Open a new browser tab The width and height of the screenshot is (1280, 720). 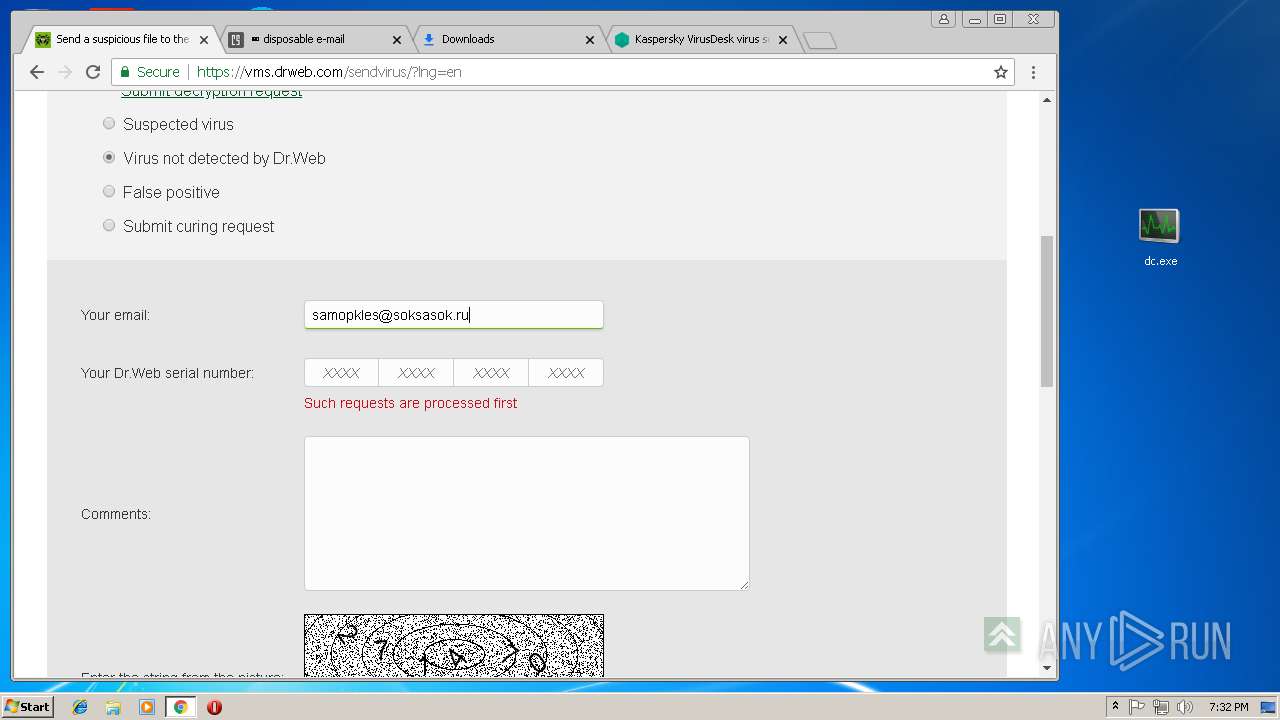pyautogui.click(x=820, y=40)
